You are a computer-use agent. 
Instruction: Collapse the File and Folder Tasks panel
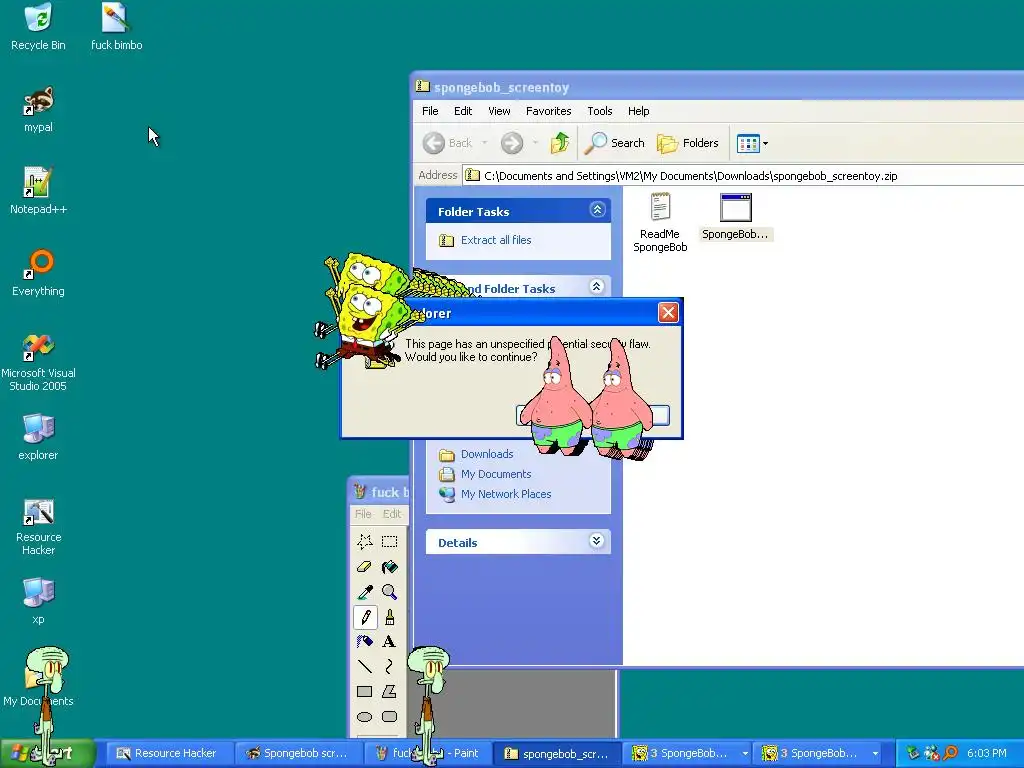[x=597, y=286]
